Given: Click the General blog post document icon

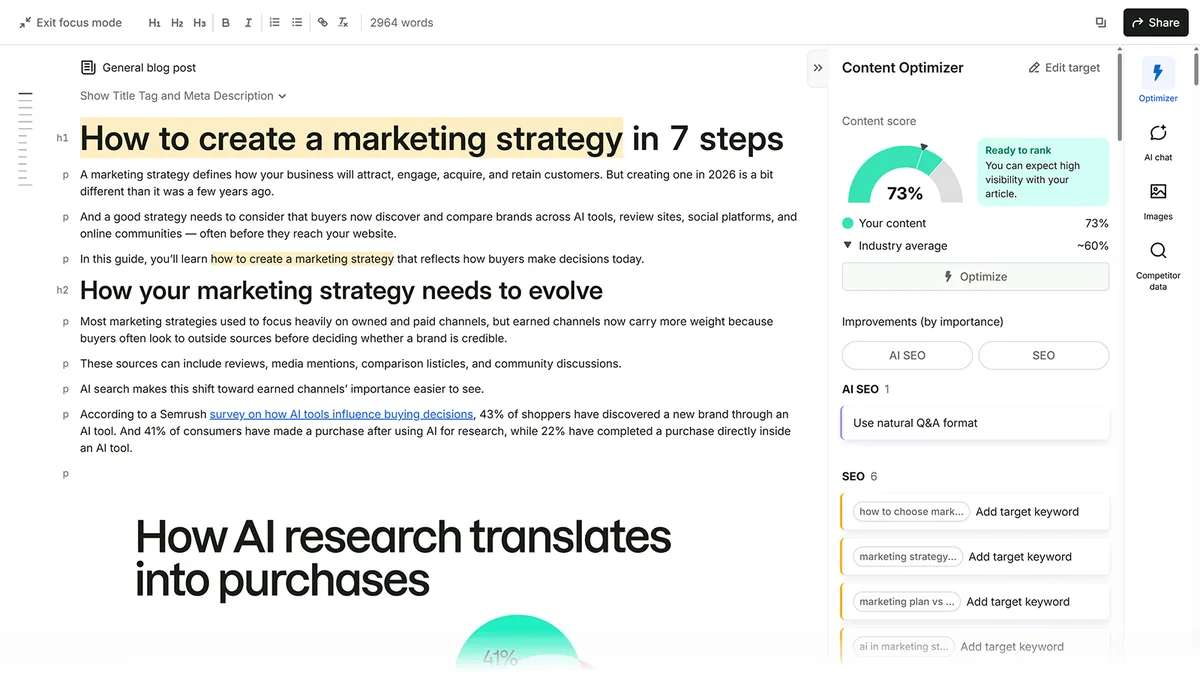Looking at the screenshot, I should 88,67.
